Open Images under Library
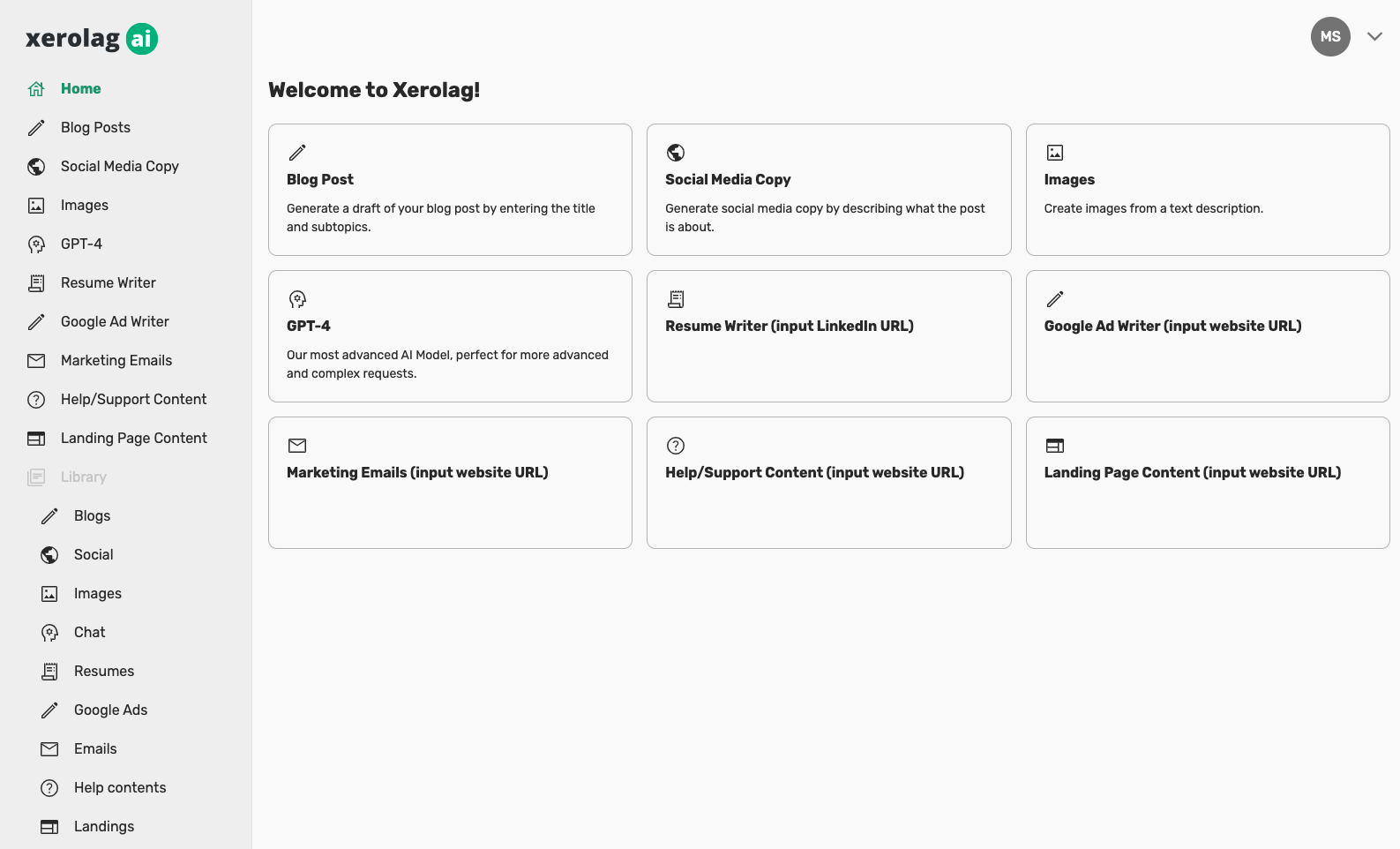 [x=98, y=594]
